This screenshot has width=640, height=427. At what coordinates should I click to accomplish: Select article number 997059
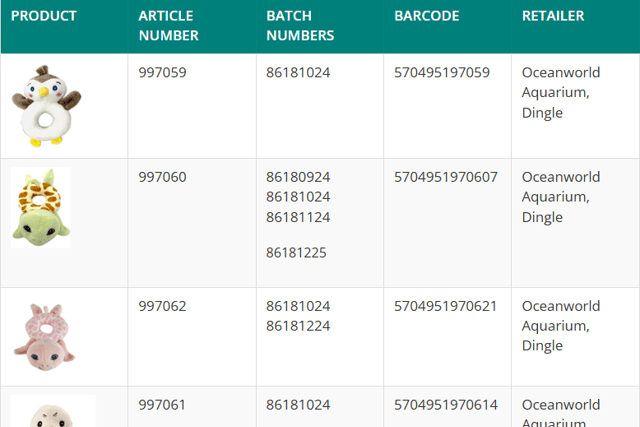click(162, 72)
